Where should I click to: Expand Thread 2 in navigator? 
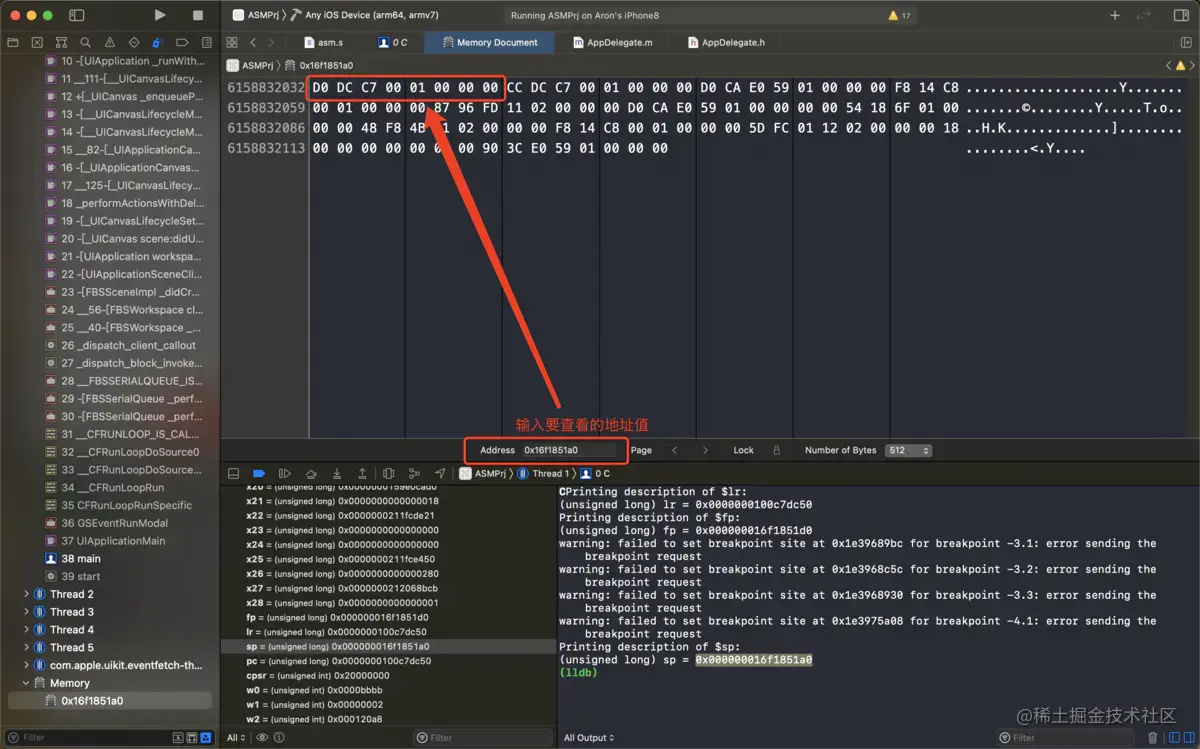point(27,594)
